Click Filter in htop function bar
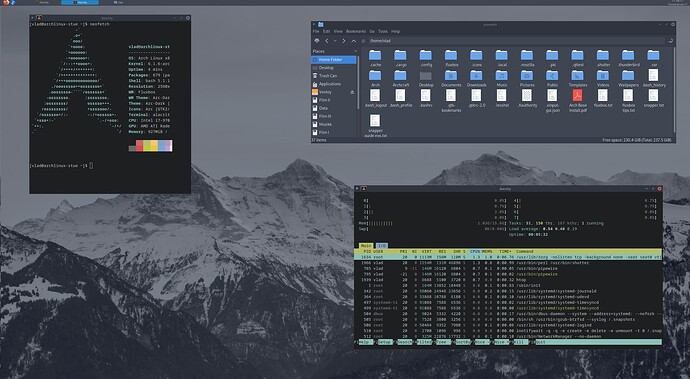Image resolution: width=690 pixels, height=379 pixels. pyautogui.click(x=424, y=342)
